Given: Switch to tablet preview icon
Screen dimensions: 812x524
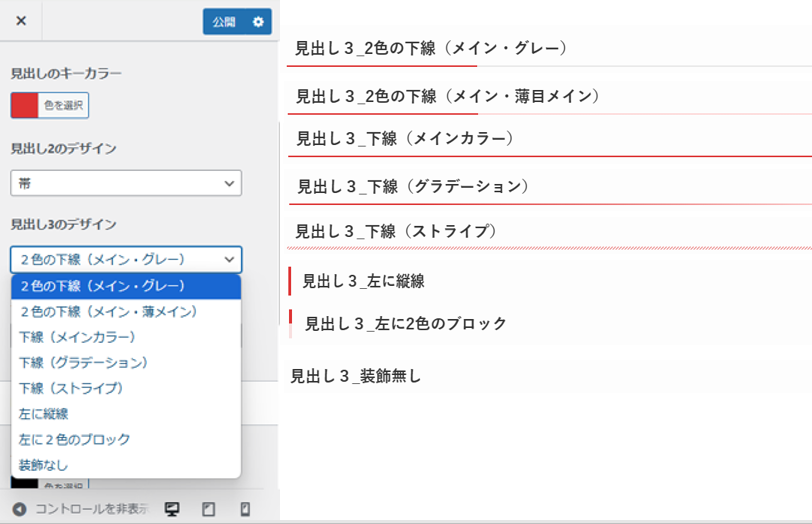Looking at the screenshot, I should pyautogui.click(x=208, y=509).
